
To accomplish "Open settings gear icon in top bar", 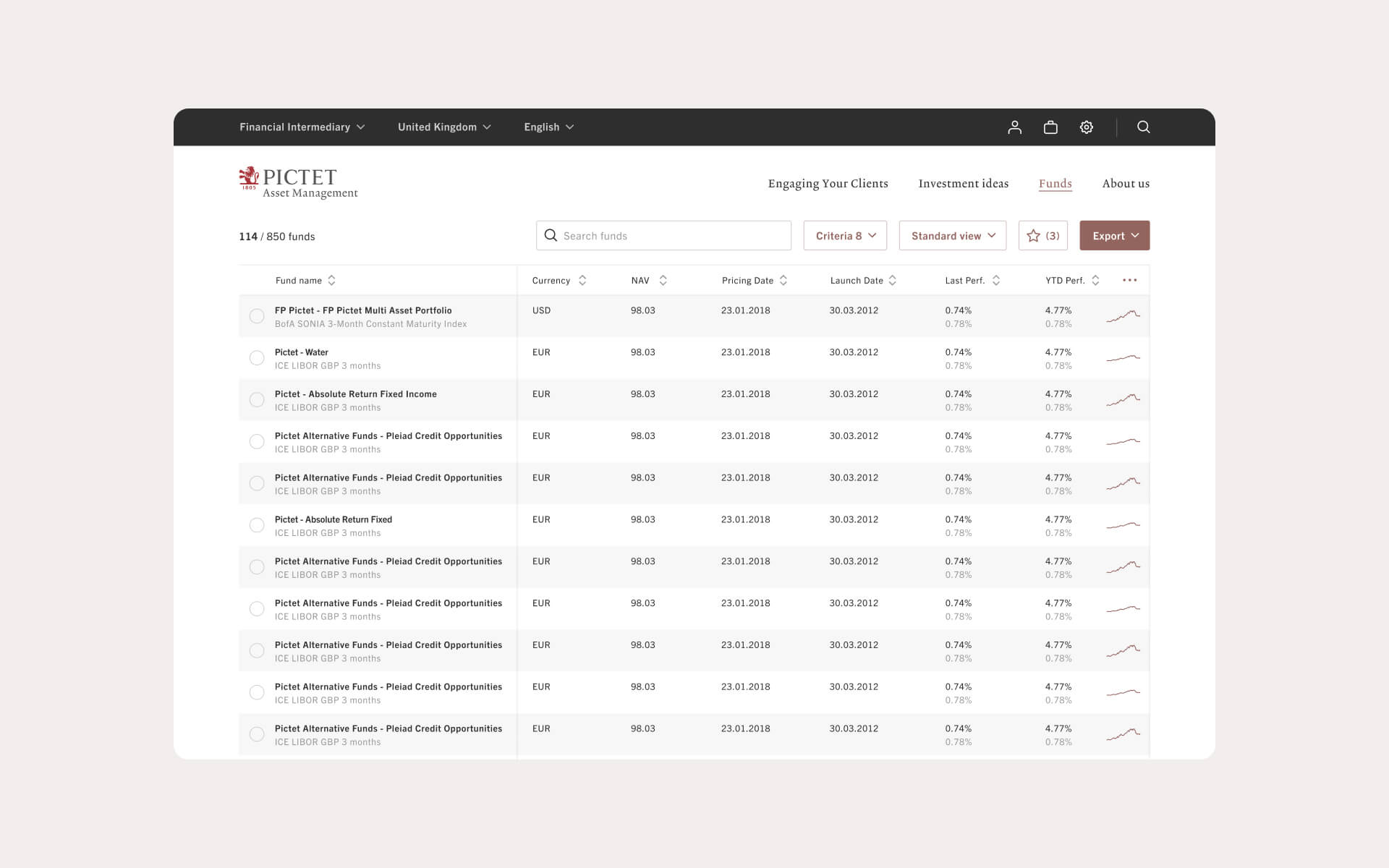I will point(1086,127).
